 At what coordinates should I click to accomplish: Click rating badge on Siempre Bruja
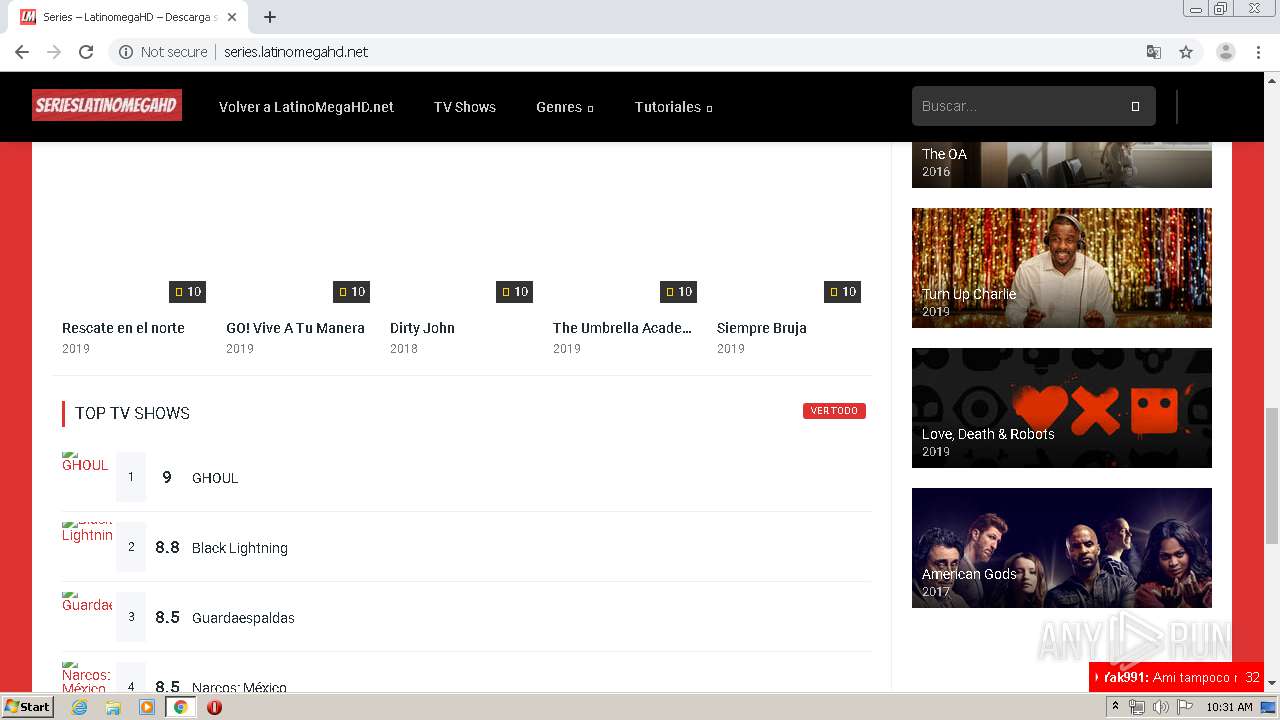pyautogui.click(x=842, y=292)
